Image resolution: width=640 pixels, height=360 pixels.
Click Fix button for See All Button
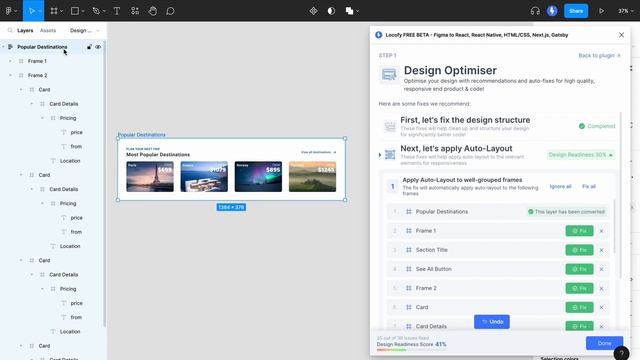coord(579,269)
